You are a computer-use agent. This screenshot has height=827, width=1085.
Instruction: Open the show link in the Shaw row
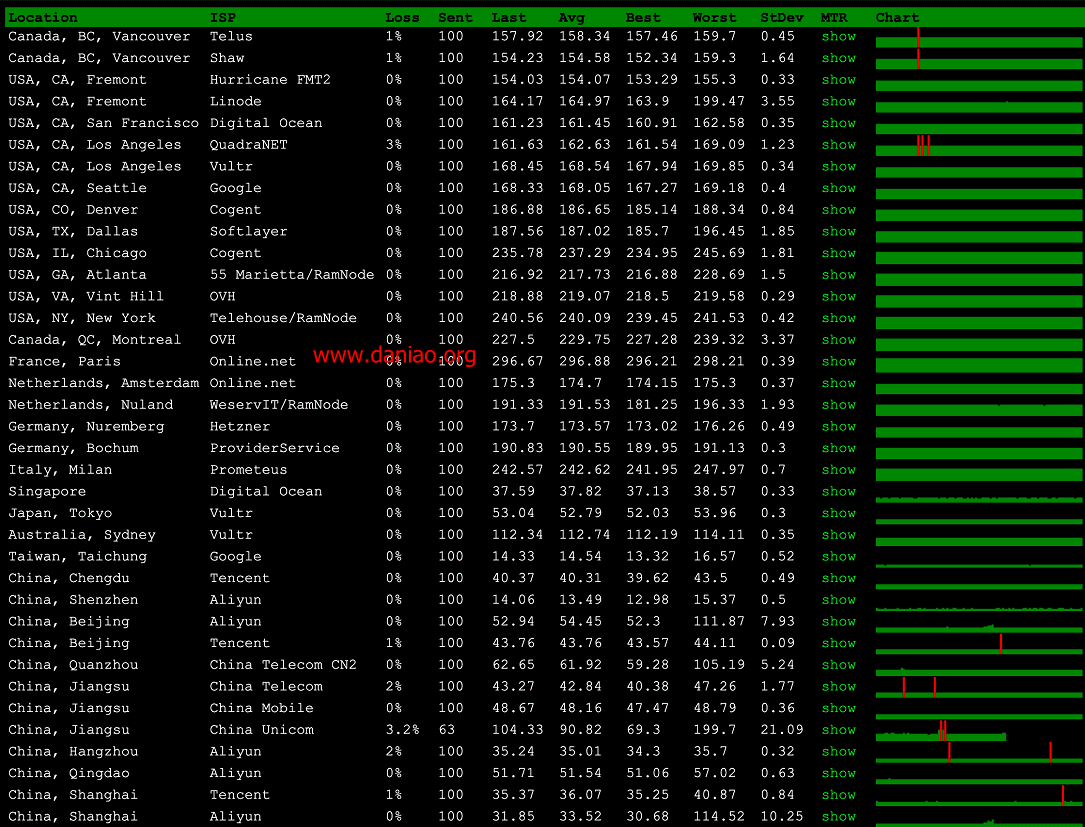(839, 58)
